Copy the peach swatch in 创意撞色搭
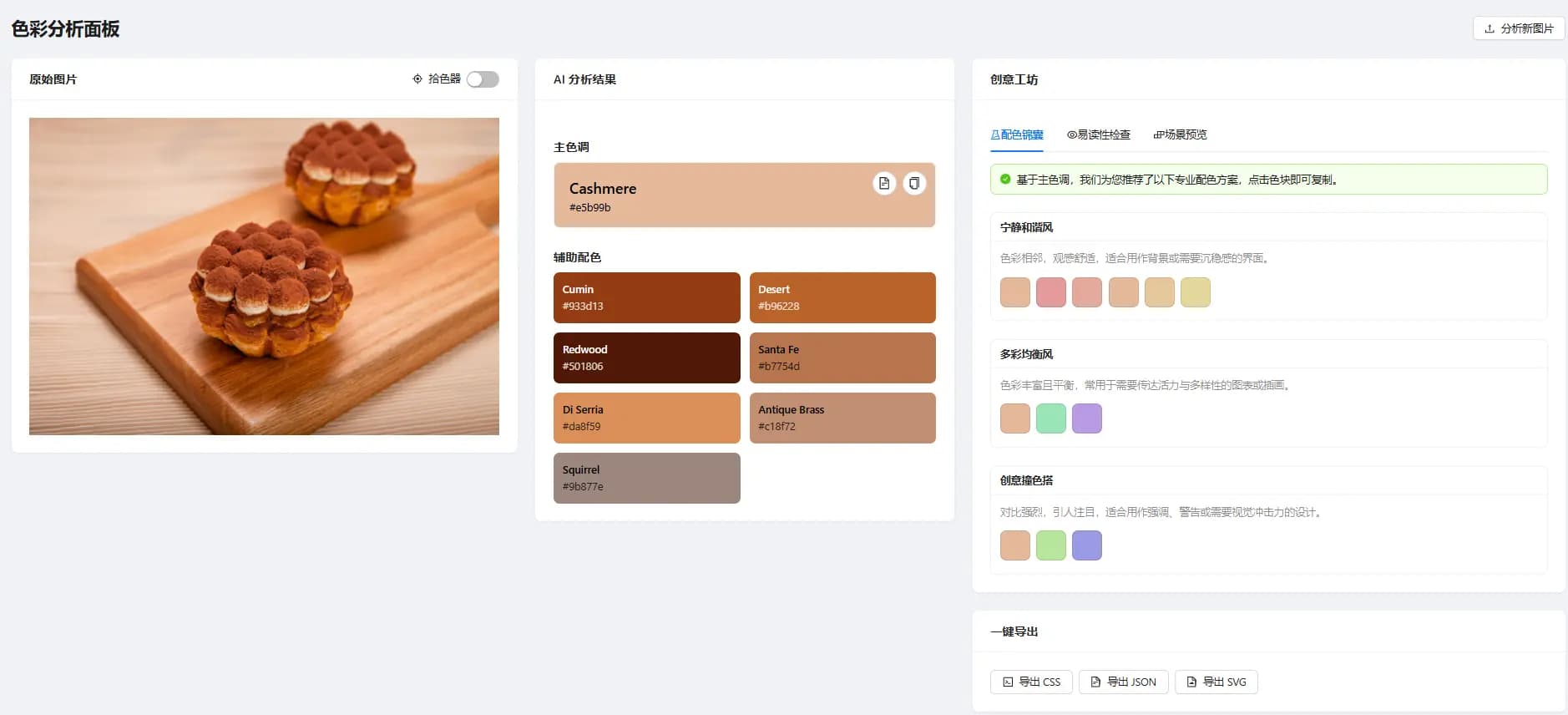The width and height of the screenshot is (1568, 715). tap(1015, 545)
